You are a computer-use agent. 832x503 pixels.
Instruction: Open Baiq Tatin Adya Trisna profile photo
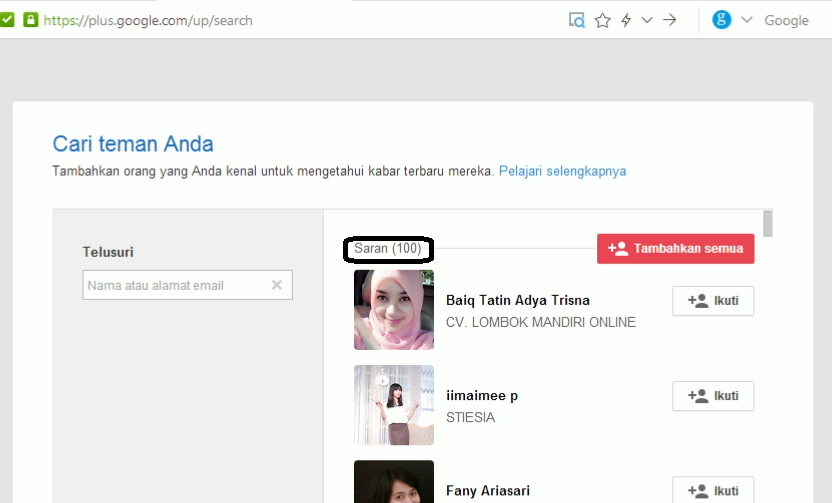394,310
